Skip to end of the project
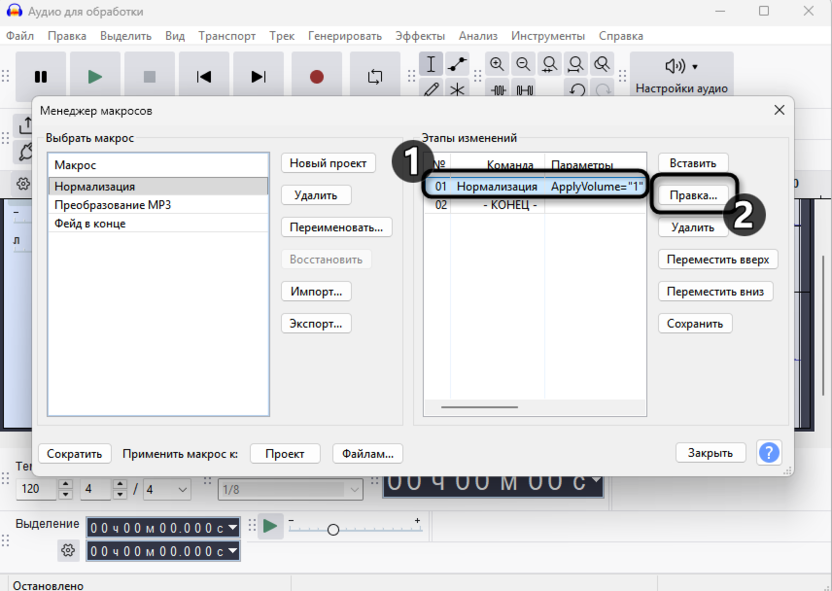Viewport: 832px width, 591px height. pos(259,76)
